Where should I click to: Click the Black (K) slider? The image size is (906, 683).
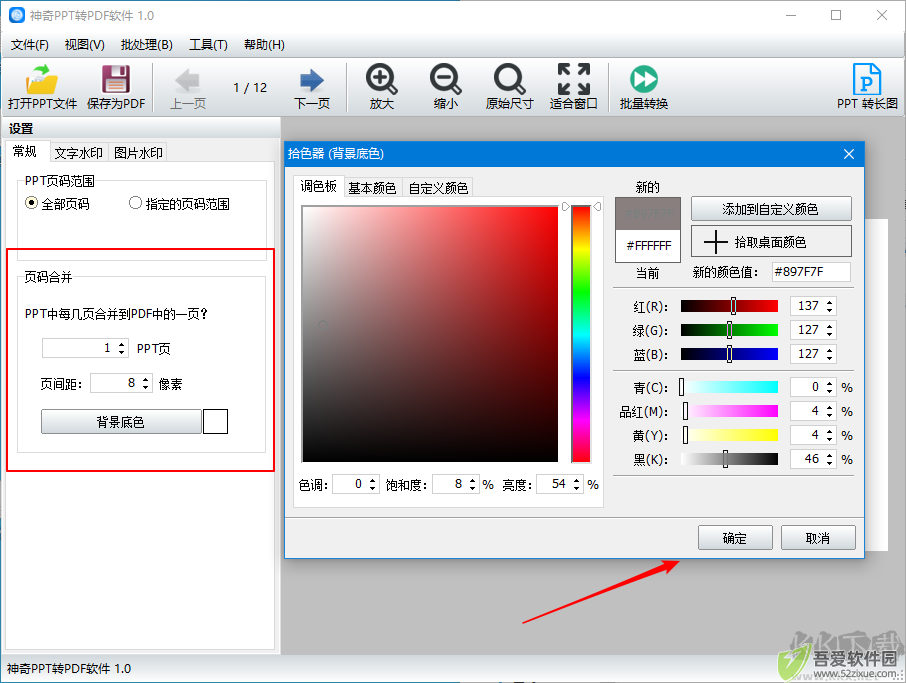click(x=729, y=459)
